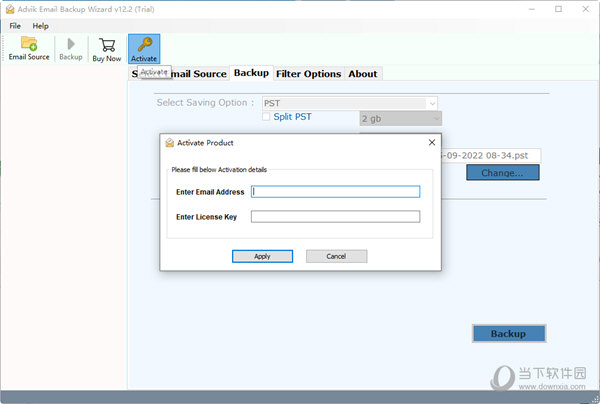Viewport: 600px width, 404px height.
Task: Click the destination path field ending in .pst
Action: 491,156
